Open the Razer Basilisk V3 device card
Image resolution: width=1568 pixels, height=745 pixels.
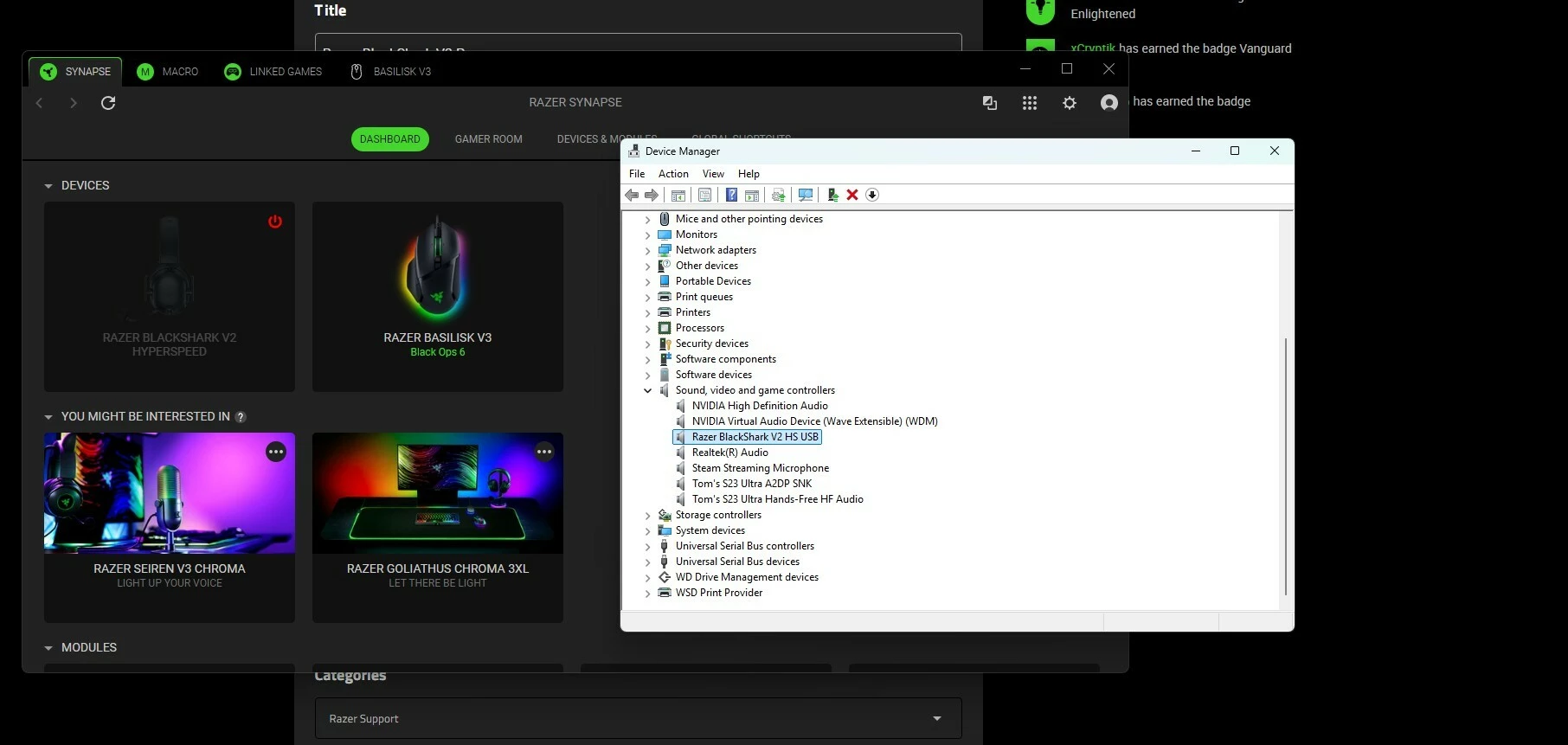coord(438,297)
